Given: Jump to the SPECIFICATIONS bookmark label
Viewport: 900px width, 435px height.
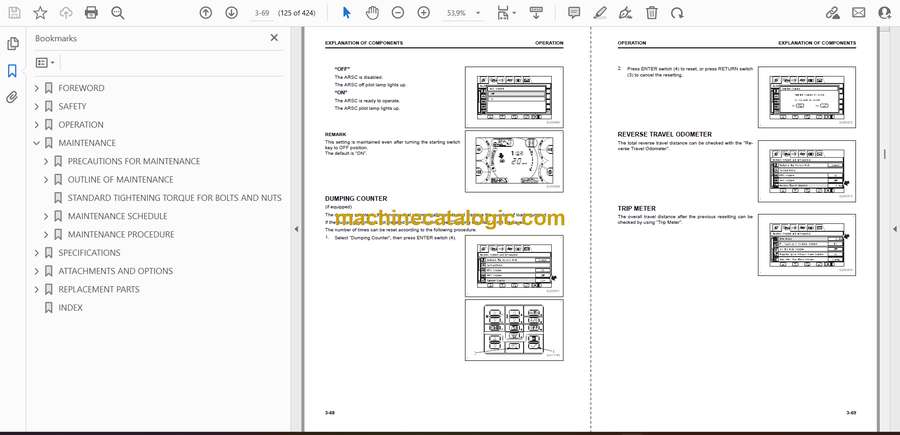Looking at the screenshot, I should point(89,253).
